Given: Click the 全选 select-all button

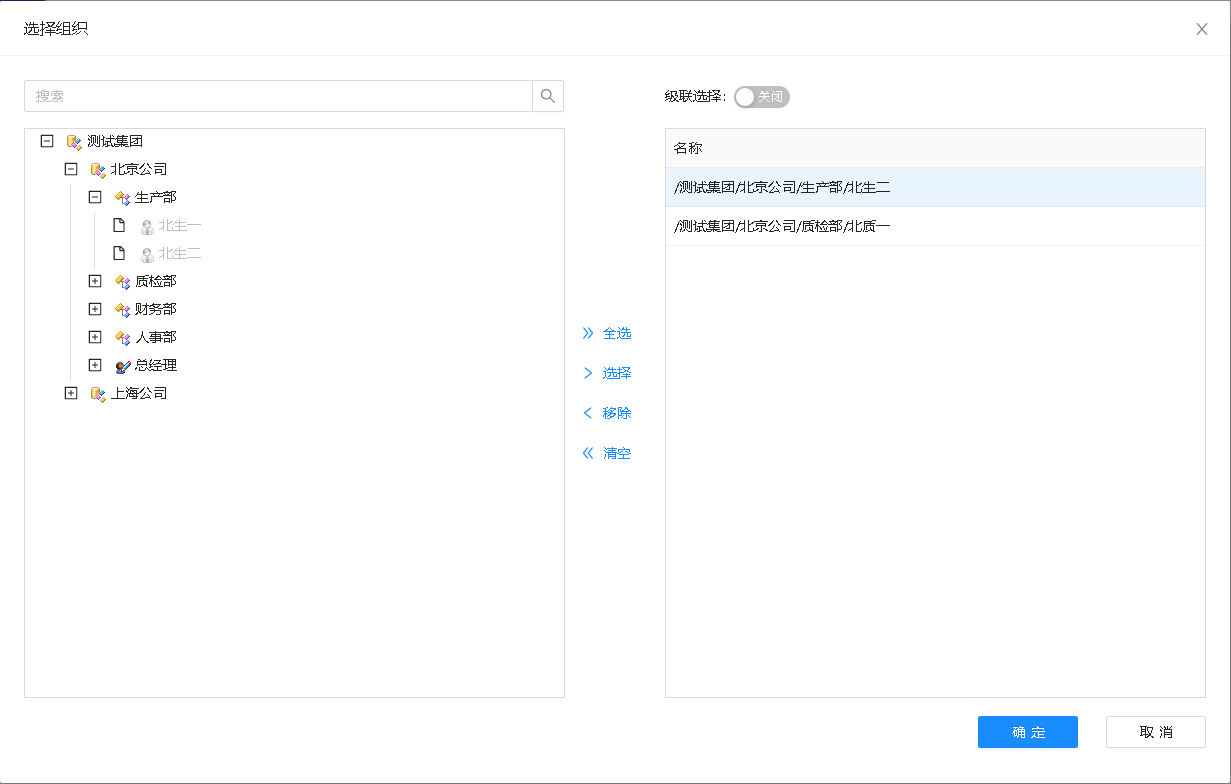Looking at the screenshot, I should pos(607,334).
